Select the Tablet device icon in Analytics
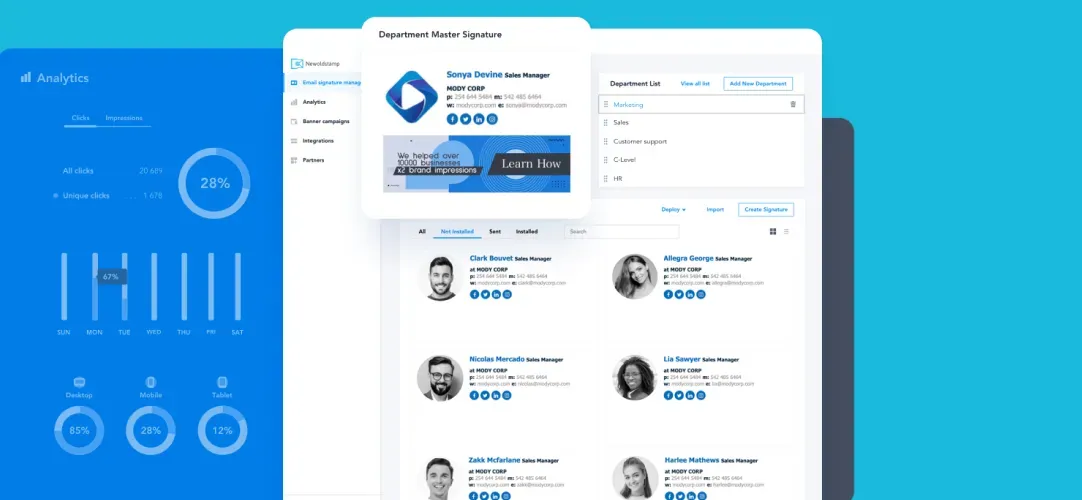The height and width of the screenshot is (500, 1082). (x=222, y=382)
